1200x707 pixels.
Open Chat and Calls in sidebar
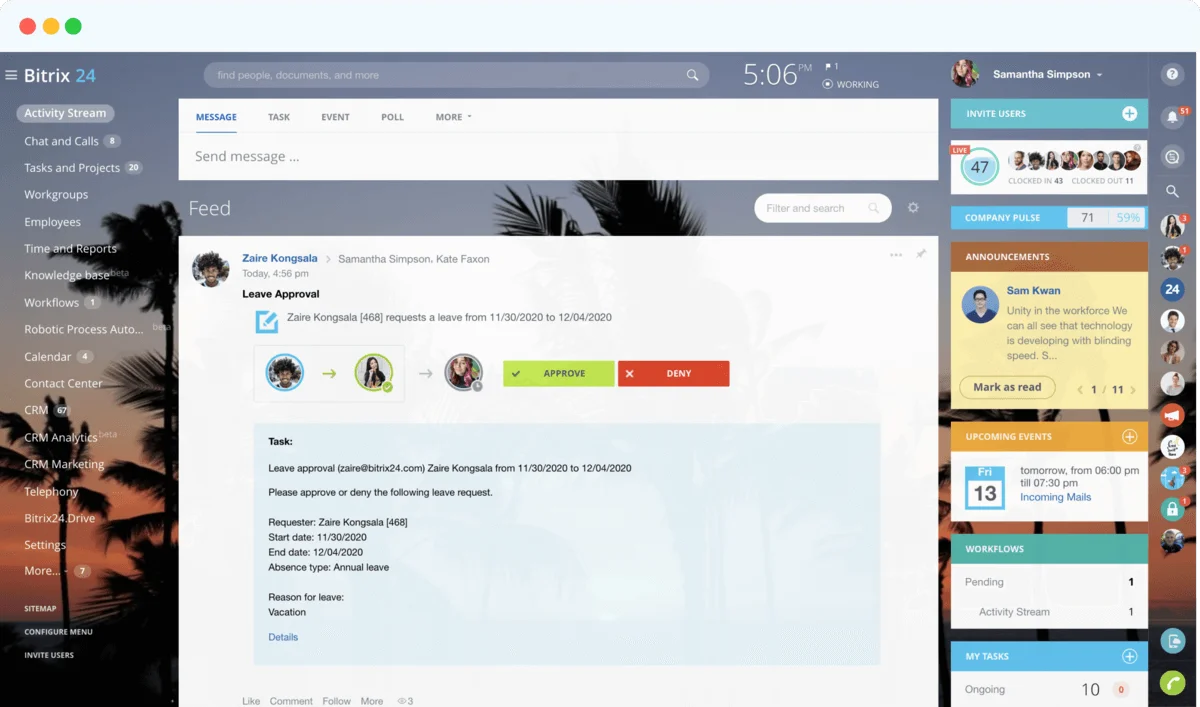click(x=61, y=141)
